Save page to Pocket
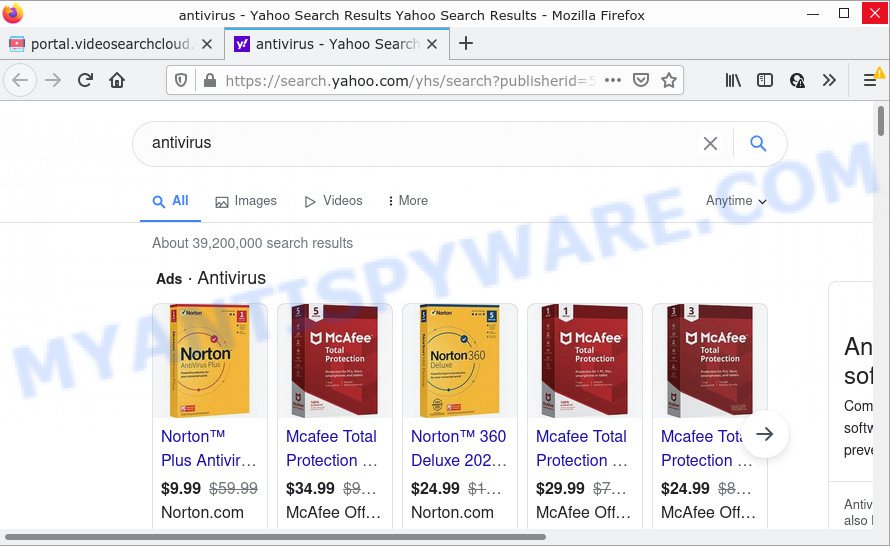 click(641, 80)
